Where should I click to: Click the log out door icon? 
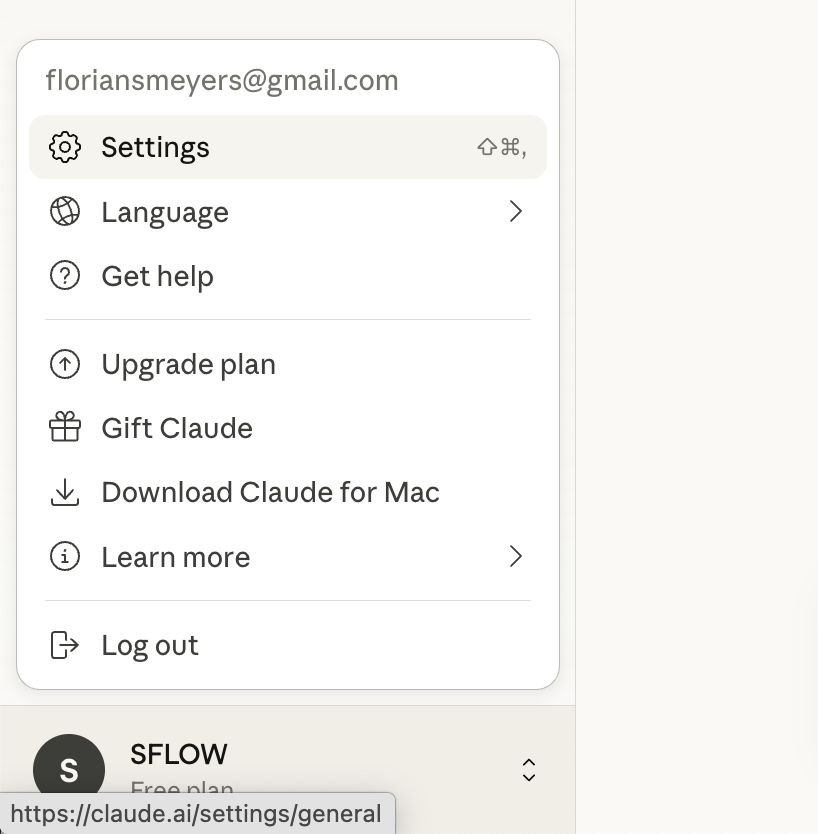(x=64, y=645)
